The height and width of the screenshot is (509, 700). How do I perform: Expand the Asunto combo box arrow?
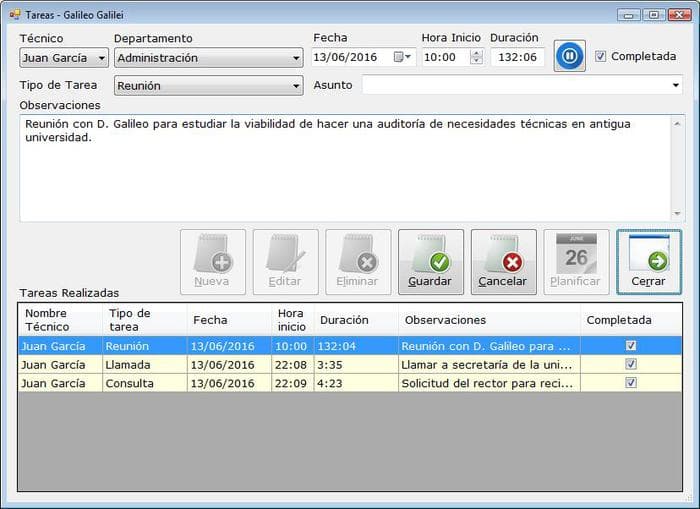click(676, 85)
